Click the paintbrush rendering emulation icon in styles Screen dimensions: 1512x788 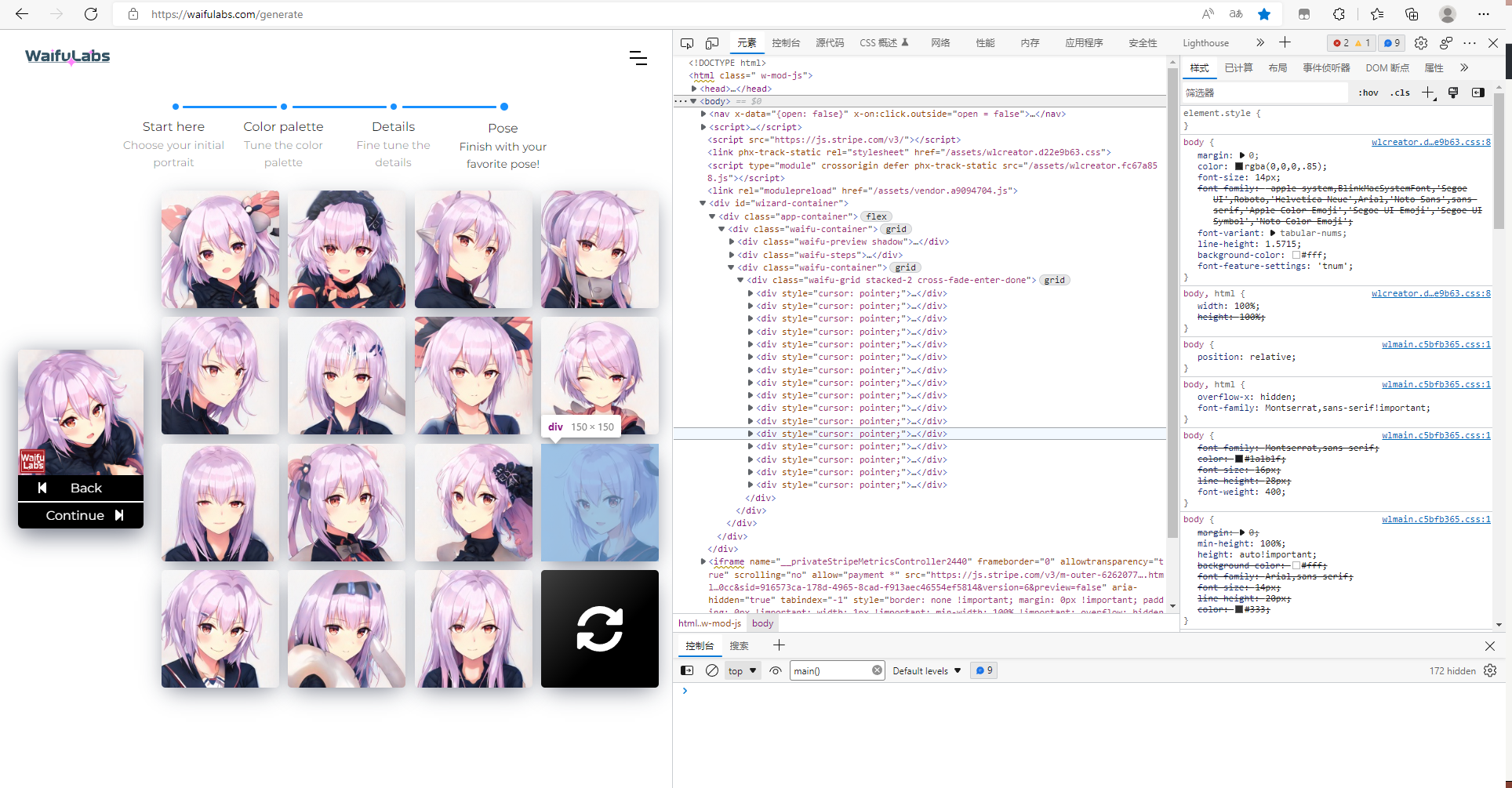1453,93
